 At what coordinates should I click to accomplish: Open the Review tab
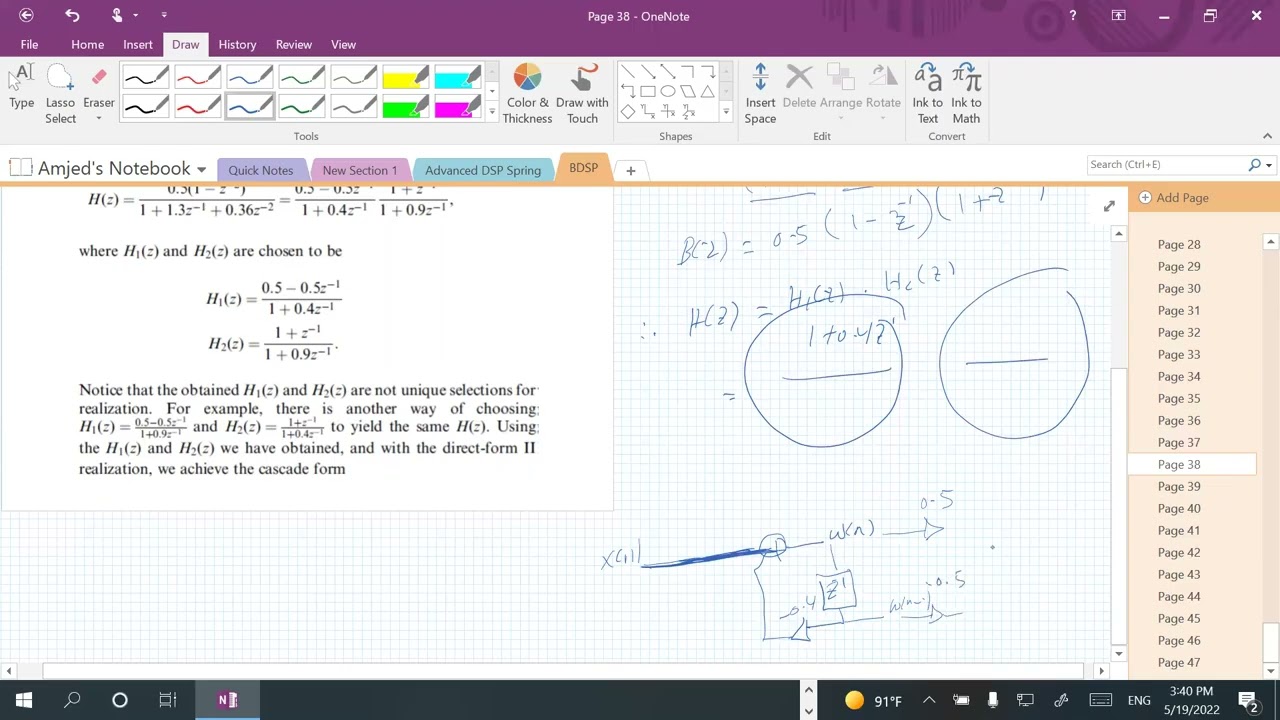pos(294,44)
